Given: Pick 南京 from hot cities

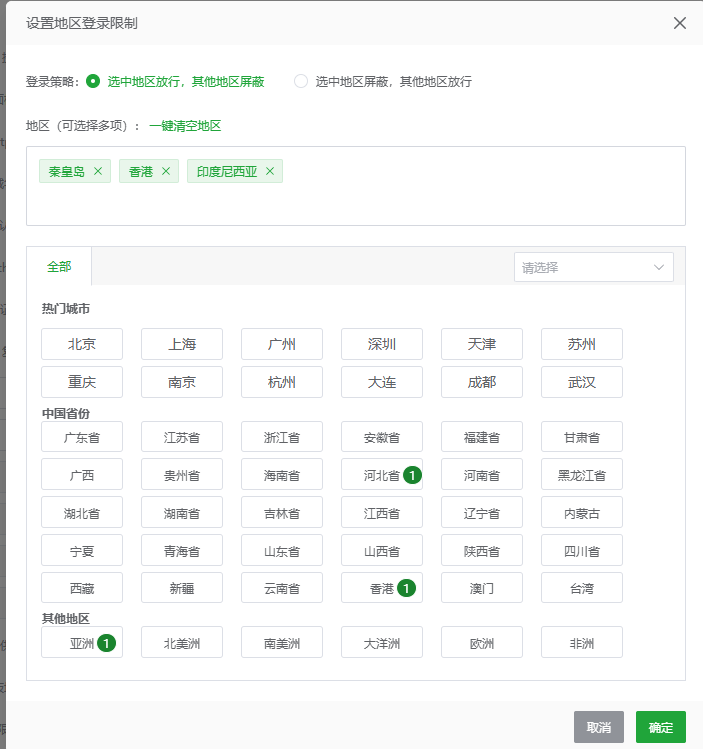Looking at the screenshot, I should click(x=182, y=382).
